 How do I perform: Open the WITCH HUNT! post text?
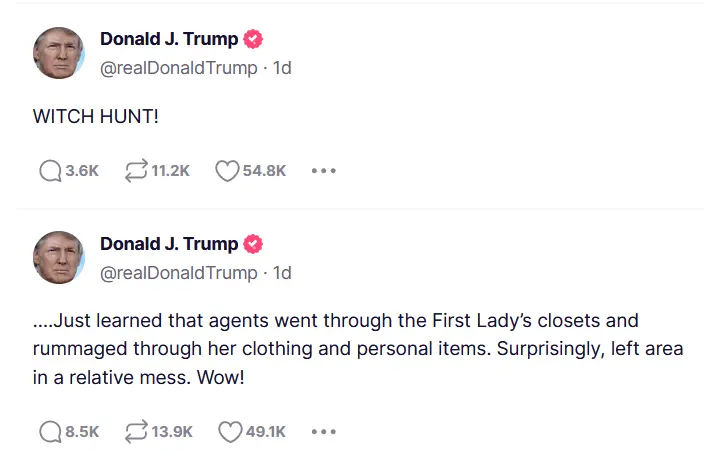96,117
